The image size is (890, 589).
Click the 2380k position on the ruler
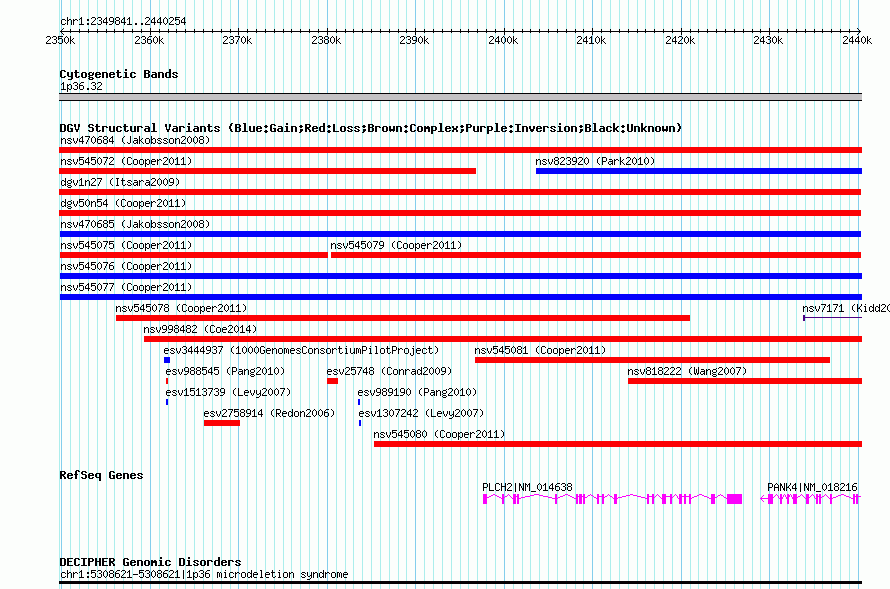pos(326,40)
